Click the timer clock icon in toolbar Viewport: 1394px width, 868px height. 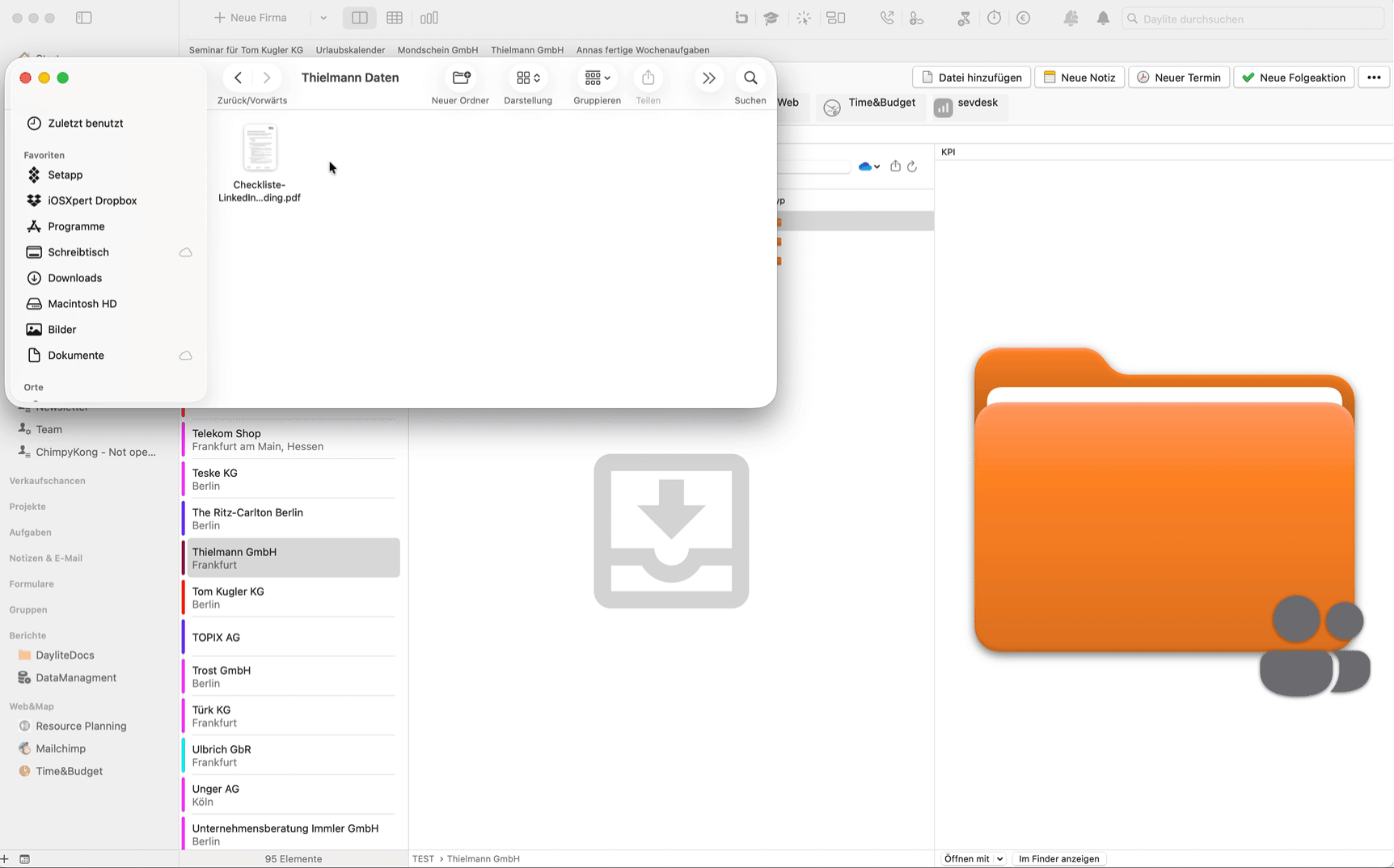pos(994,18)
